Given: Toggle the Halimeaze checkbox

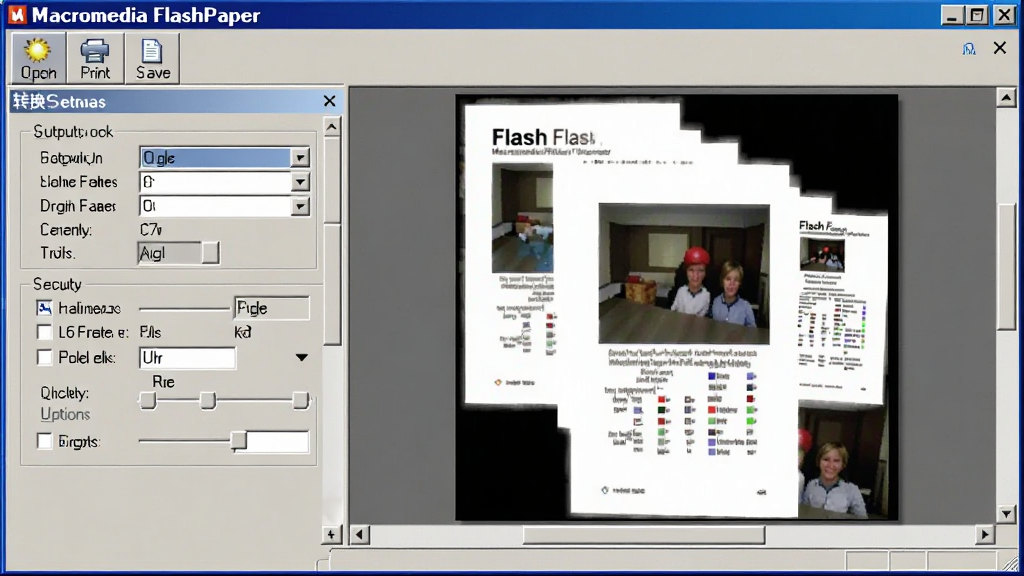Looking at the screenshot, I should click(x=44, y=308).
